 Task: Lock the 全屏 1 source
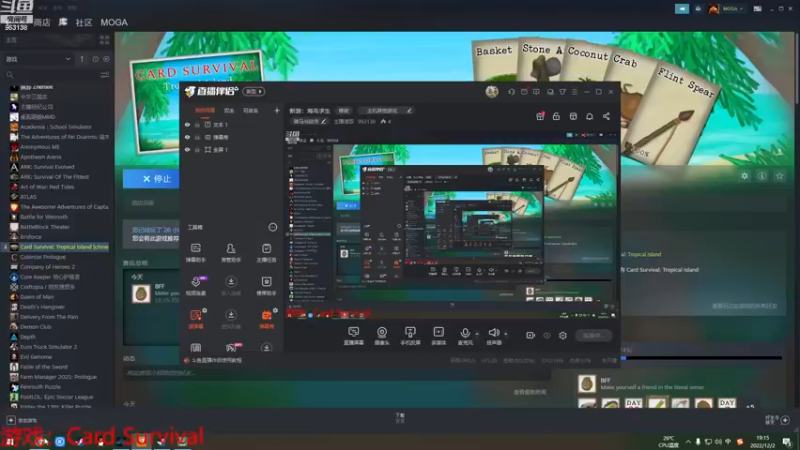(197, 149)
